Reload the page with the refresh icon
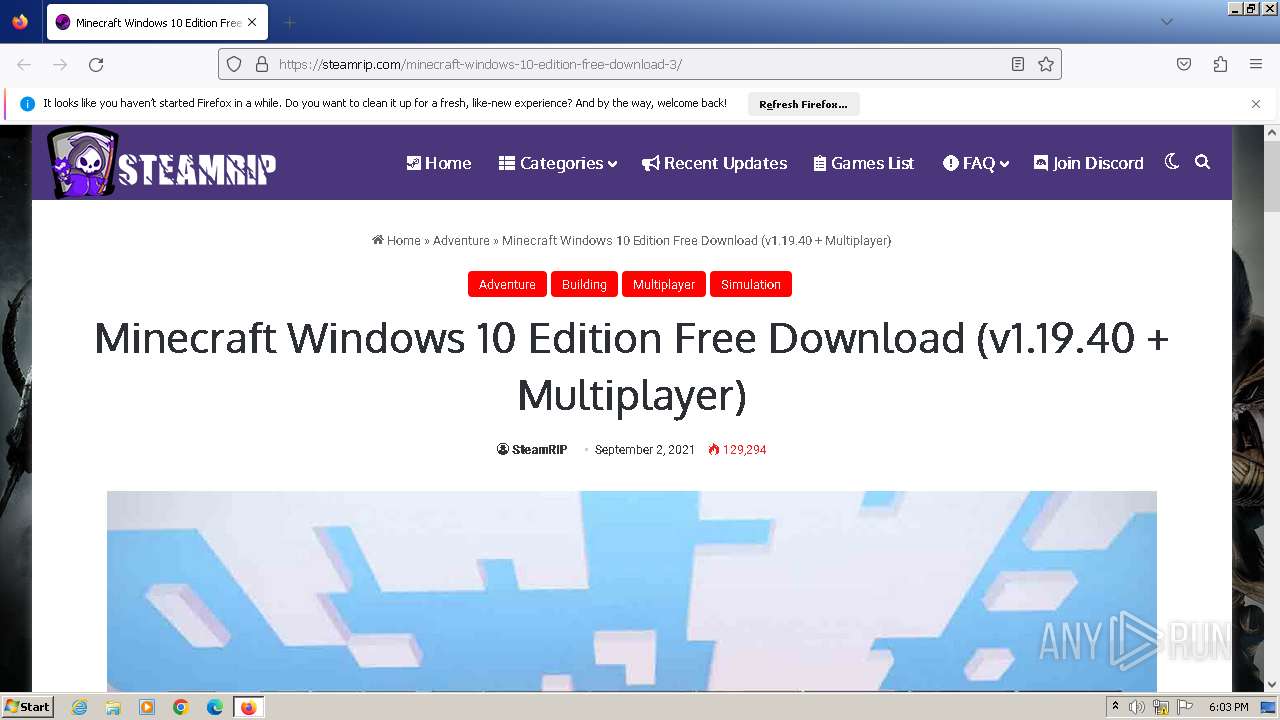Viewport: 1280px width, 720px height. coord(96,64)
